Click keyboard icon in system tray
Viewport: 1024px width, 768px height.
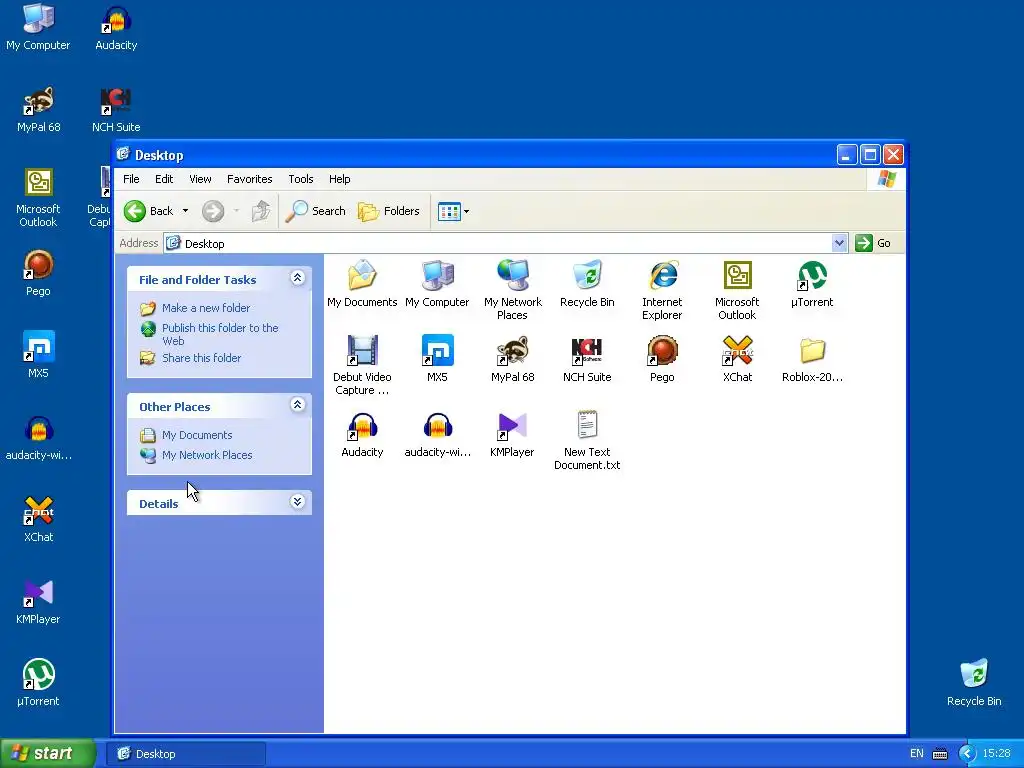pos(940,754)
